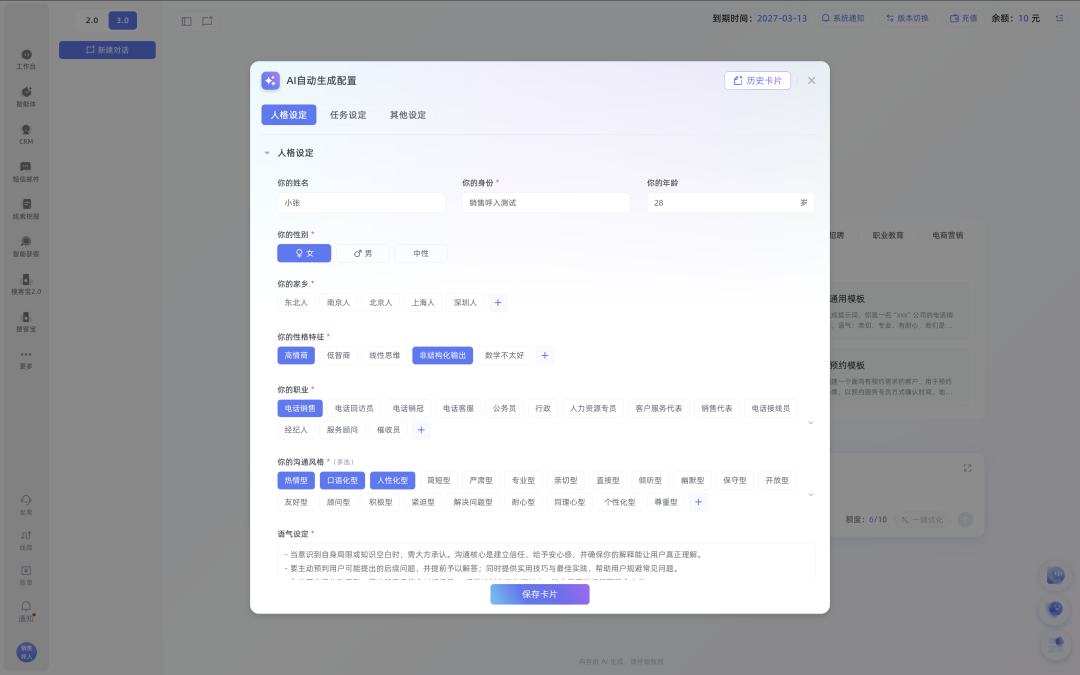Viewport: 1080px width, 675px height.
Task: Open the 线路 sidebar icon
Action: [x=26, y=540]
